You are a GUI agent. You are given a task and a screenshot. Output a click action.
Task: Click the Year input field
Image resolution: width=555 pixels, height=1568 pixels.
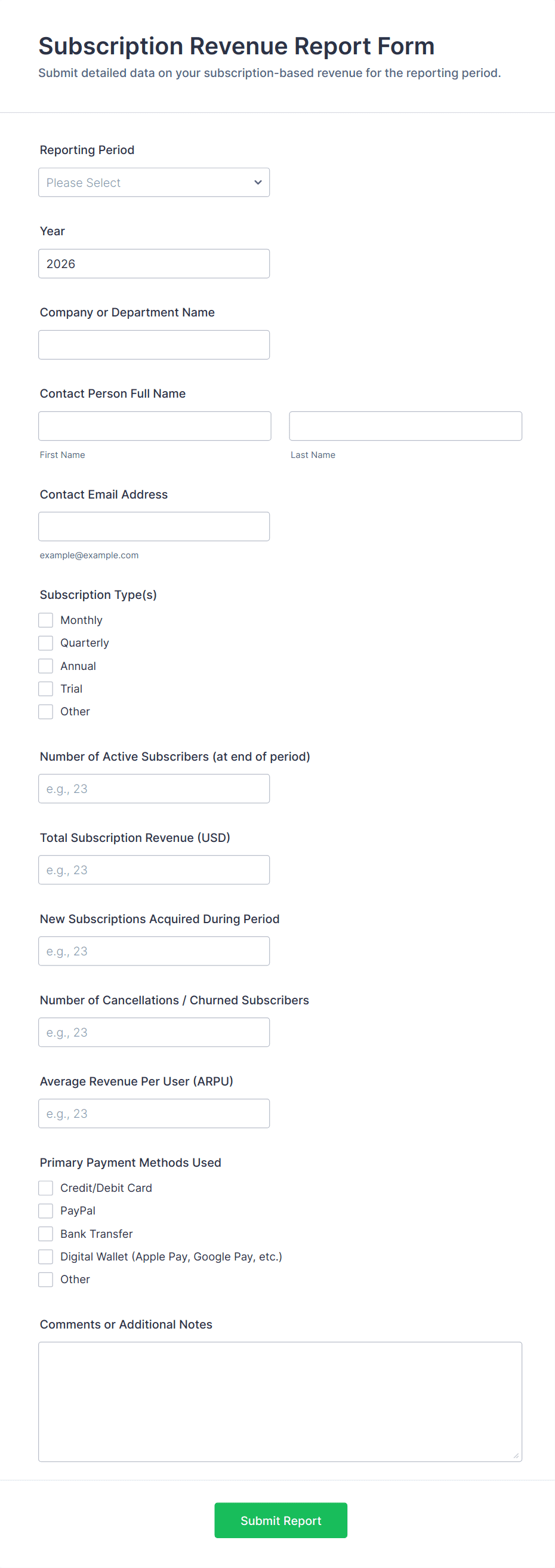click(153, 263)
